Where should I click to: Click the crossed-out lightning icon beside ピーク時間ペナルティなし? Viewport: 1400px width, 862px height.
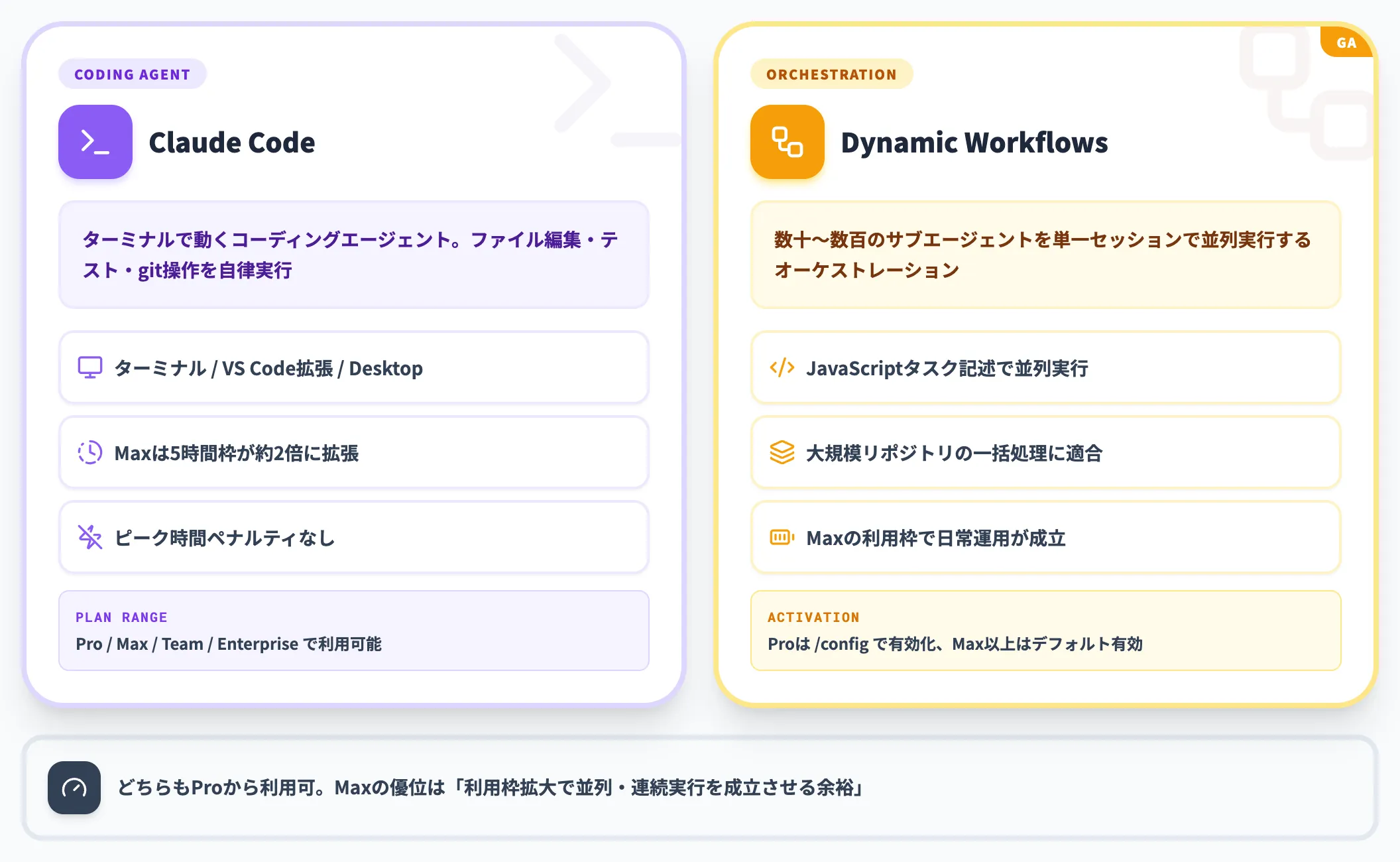tap(90, 537)
